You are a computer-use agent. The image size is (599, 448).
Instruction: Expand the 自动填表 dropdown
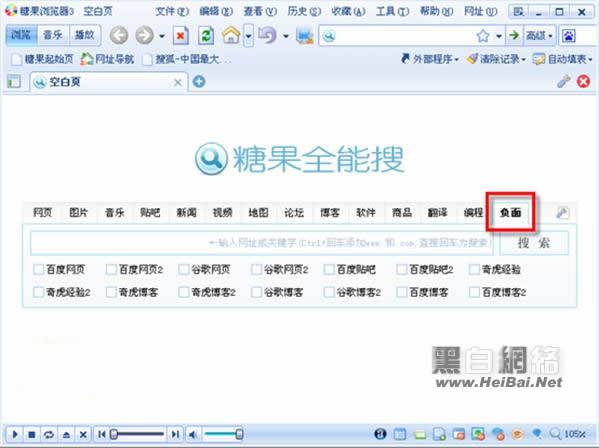click(x=563, y=59)
